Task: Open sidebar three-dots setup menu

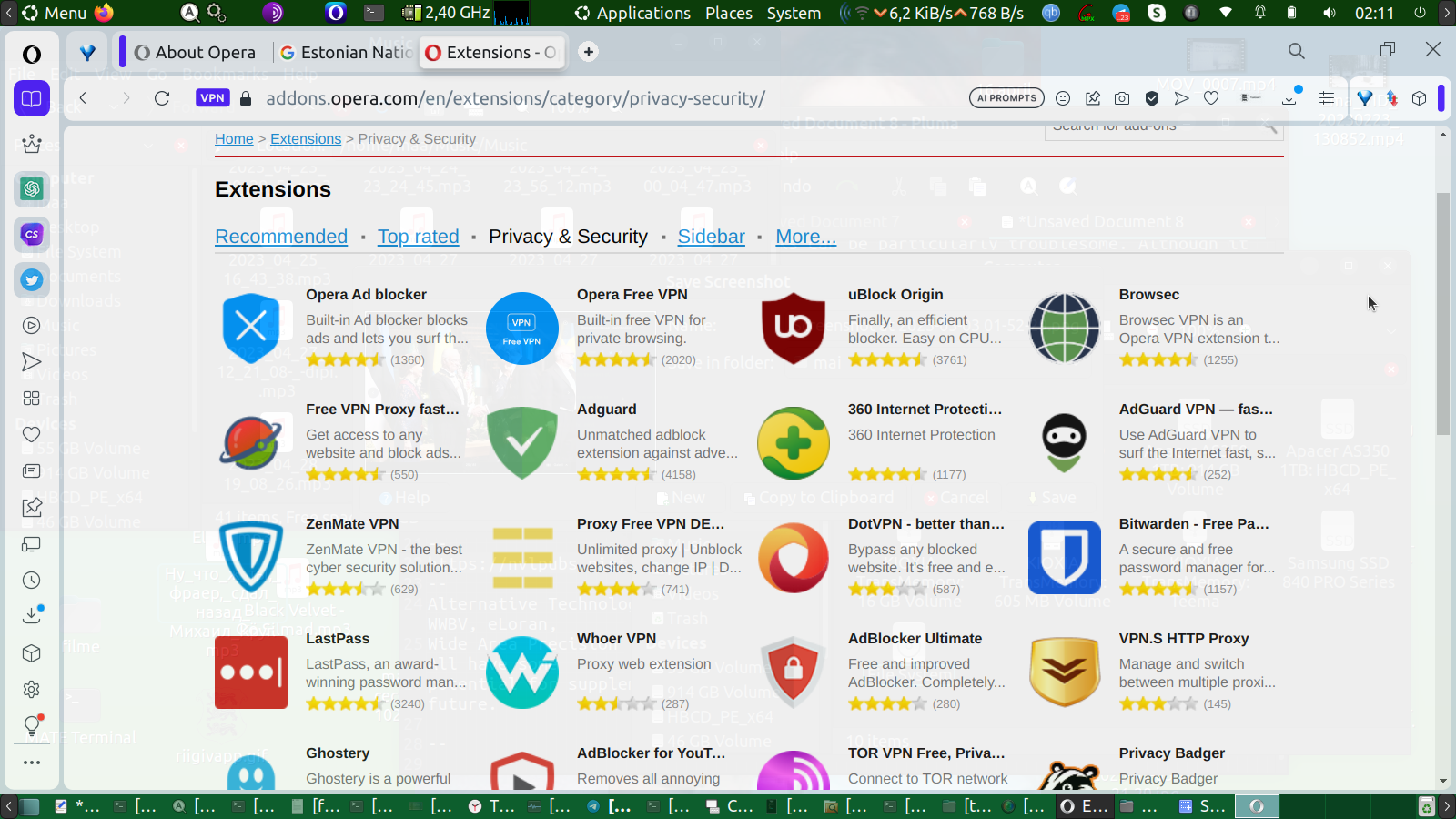Action: (x=32, y=763)
